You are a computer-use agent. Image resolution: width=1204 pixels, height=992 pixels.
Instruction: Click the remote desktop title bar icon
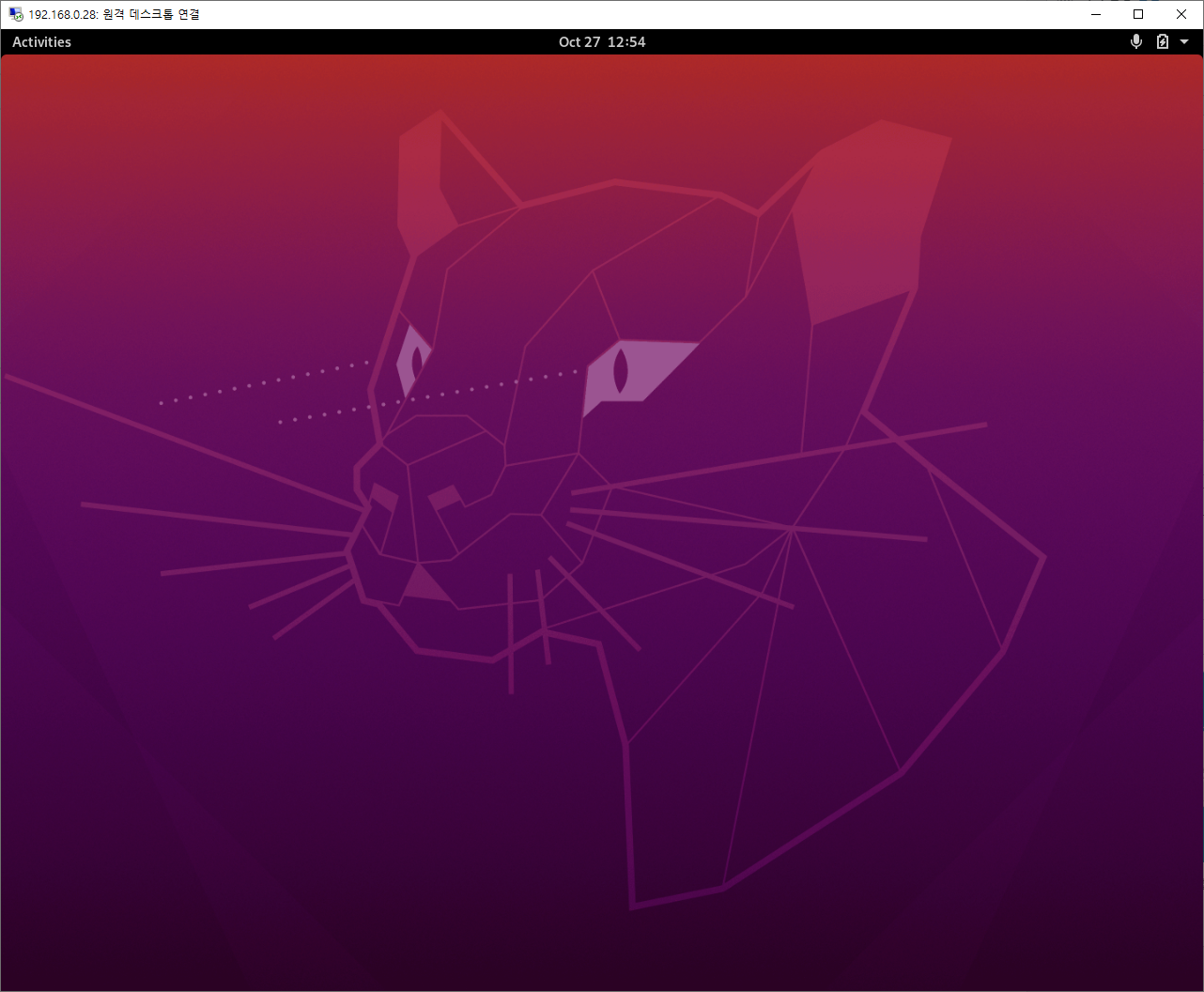pyautogui.click(x=16, y=14)
